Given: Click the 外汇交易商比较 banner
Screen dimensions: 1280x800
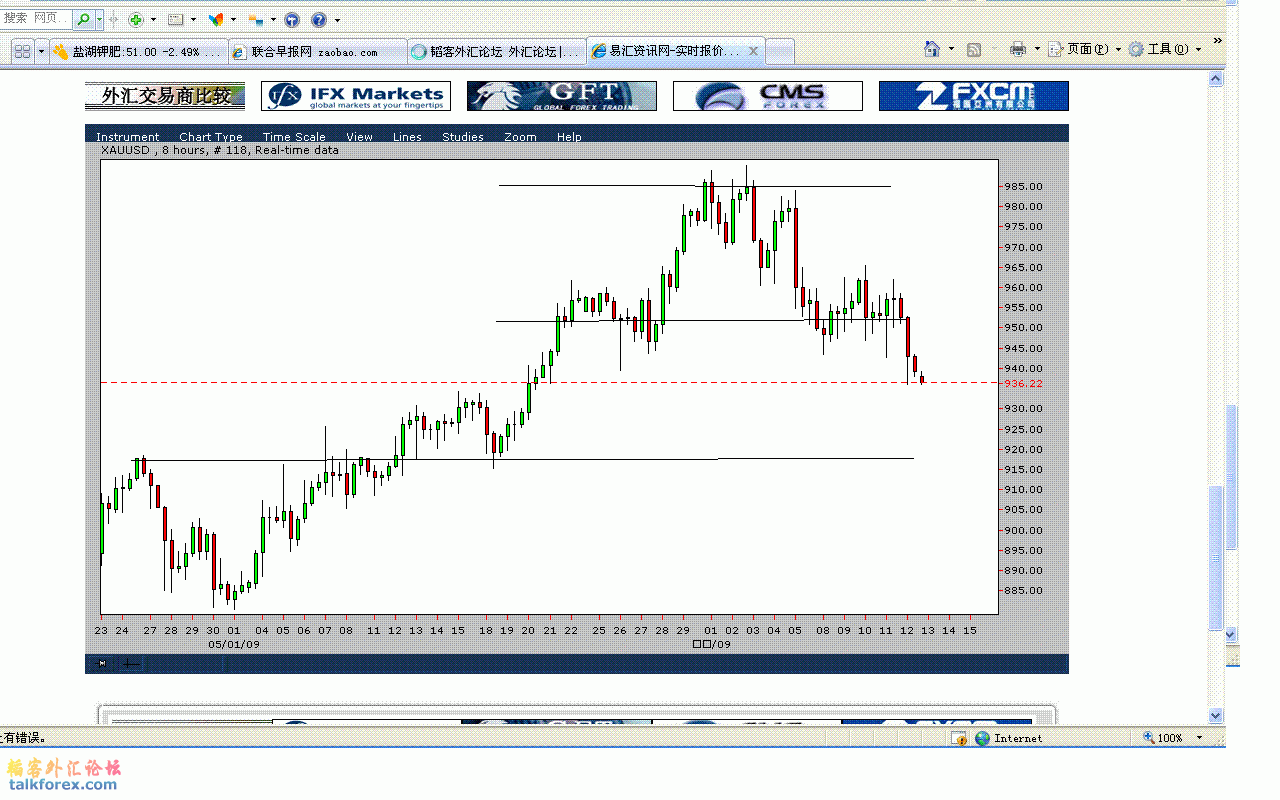Looking at the screenshot, I should [x=165, y=96].
